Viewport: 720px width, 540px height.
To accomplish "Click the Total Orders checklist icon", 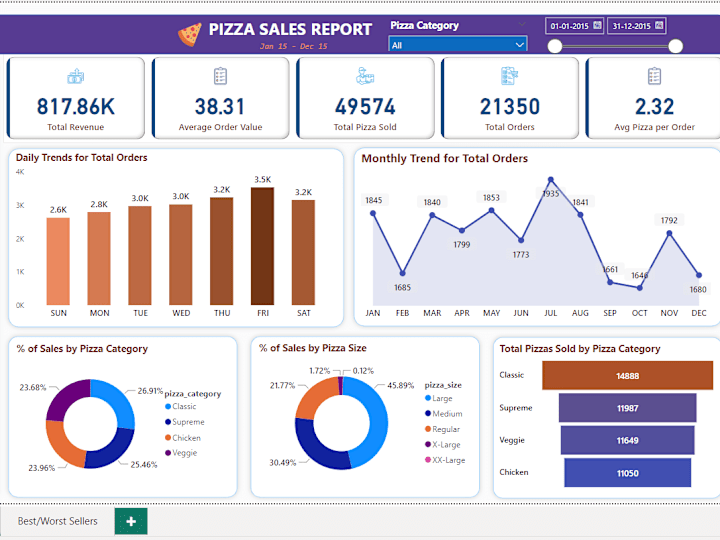I will [x=510, y=76].
